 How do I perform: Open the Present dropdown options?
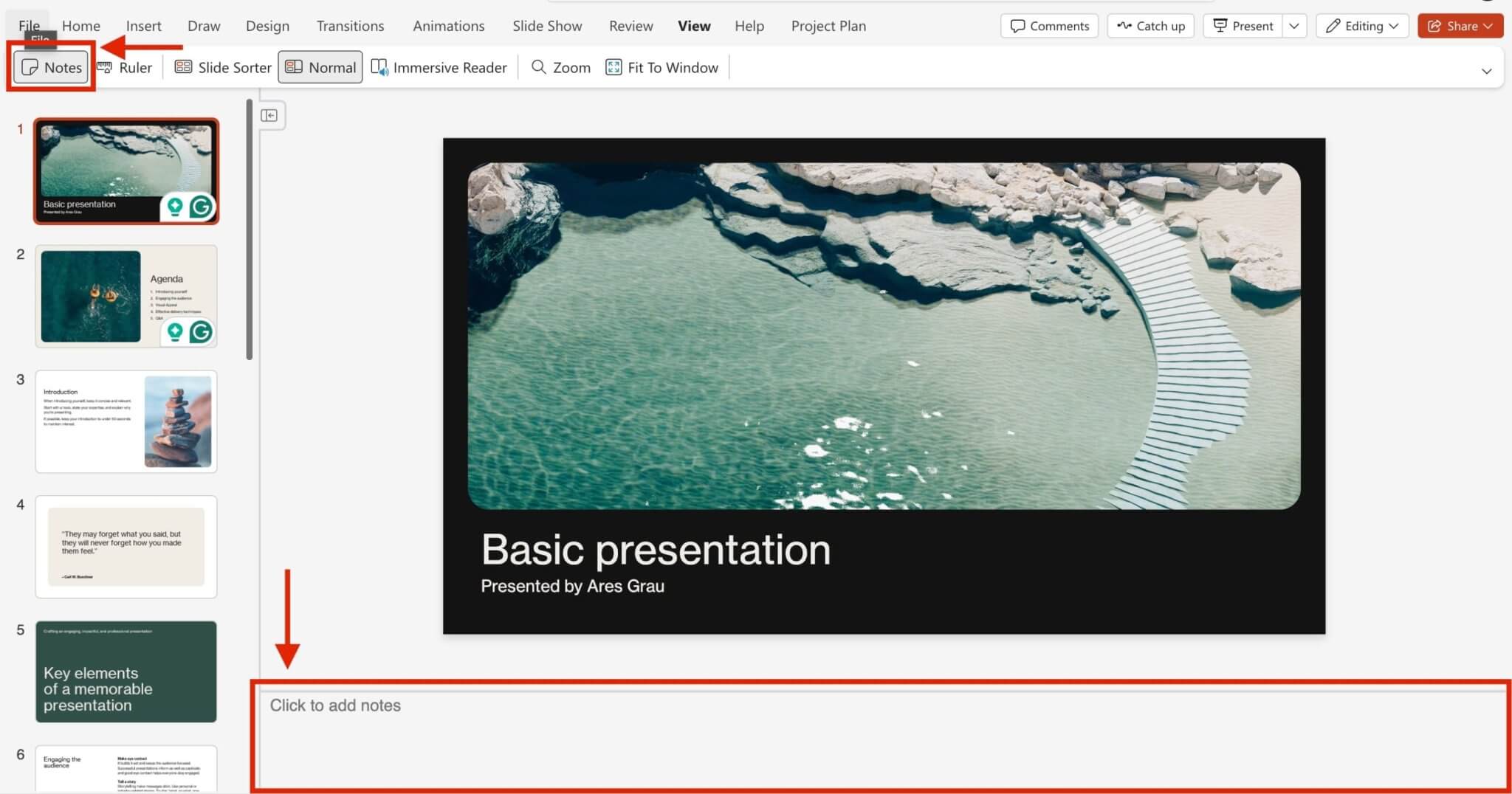1294,25
